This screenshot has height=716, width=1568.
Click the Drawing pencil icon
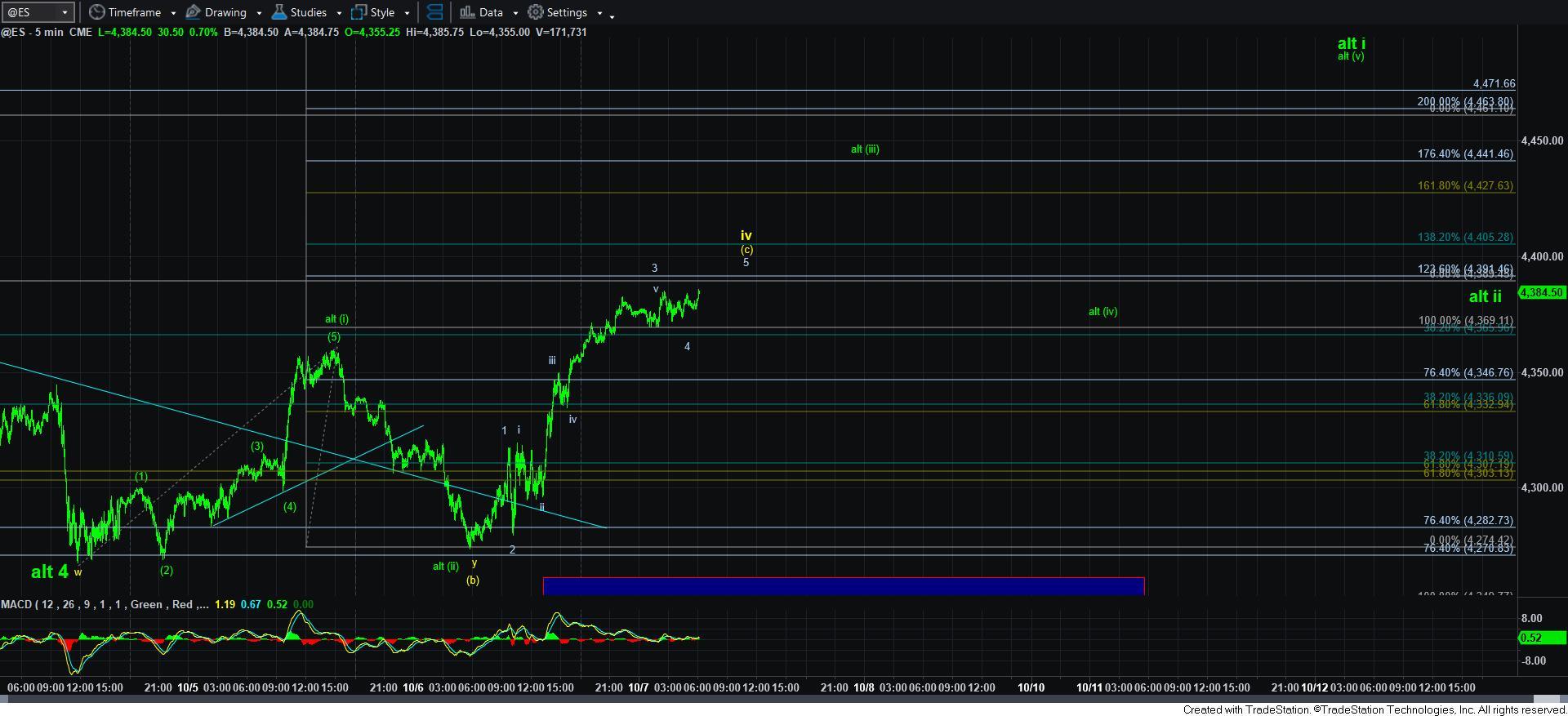(194, 12)
